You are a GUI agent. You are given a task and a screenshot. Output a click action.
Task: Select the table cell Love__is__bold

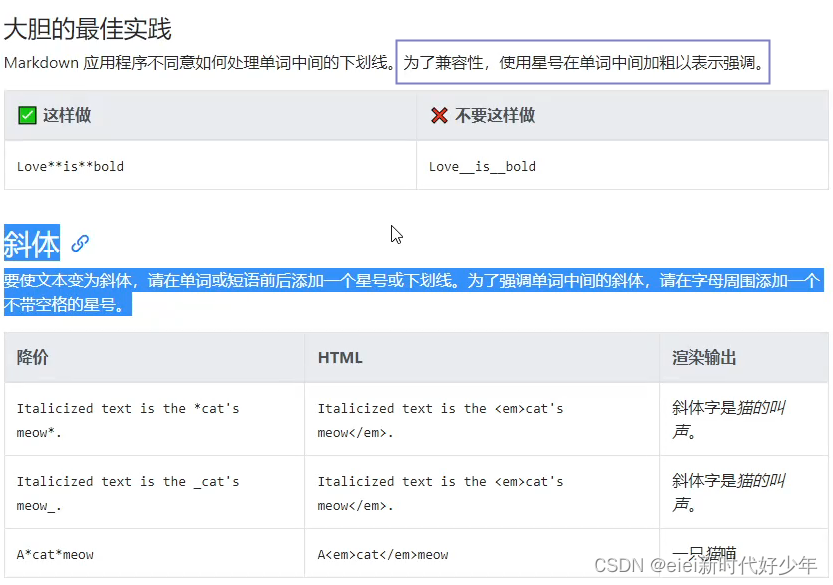click(x=480, y=166)
